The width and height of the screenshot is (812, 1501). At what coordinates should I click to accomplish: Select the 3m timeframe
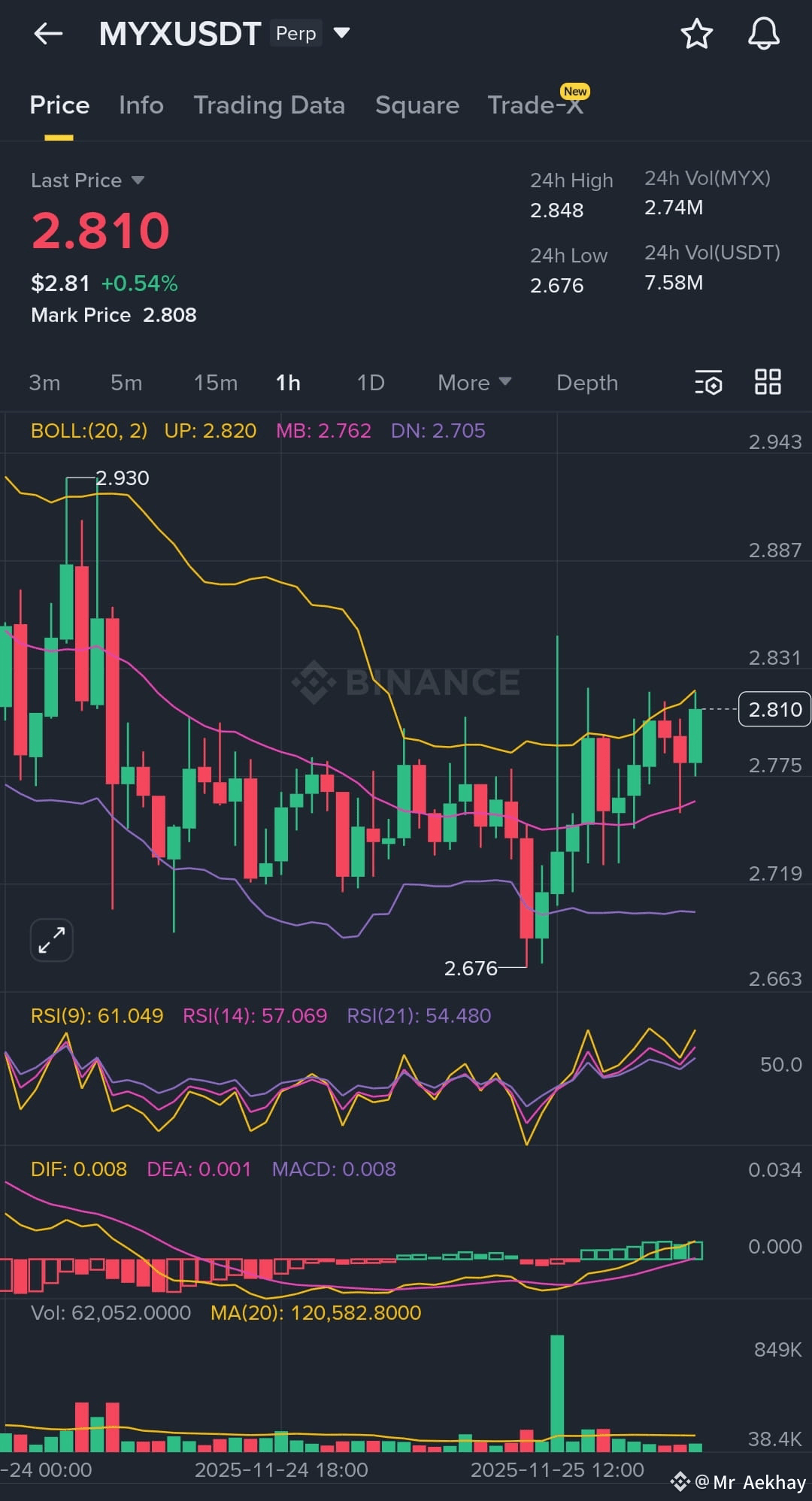click(44, 383)
